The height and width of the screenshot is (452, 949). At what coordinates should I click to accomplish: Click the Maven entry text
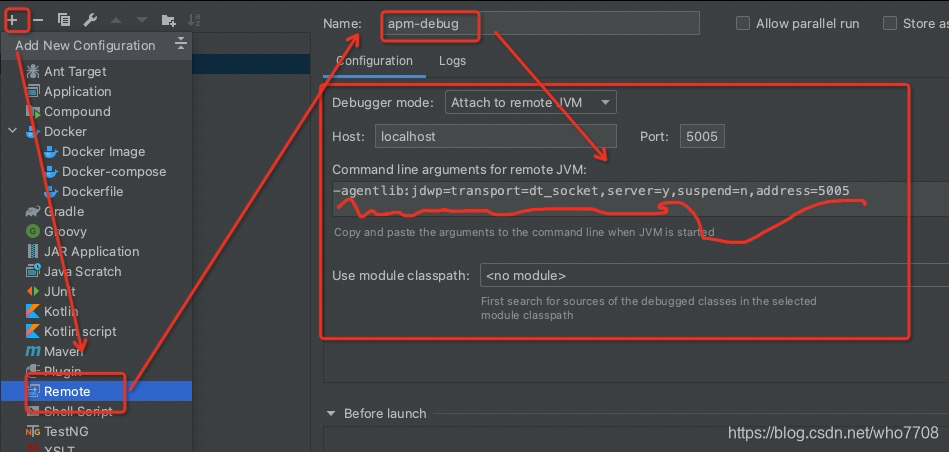64,351
